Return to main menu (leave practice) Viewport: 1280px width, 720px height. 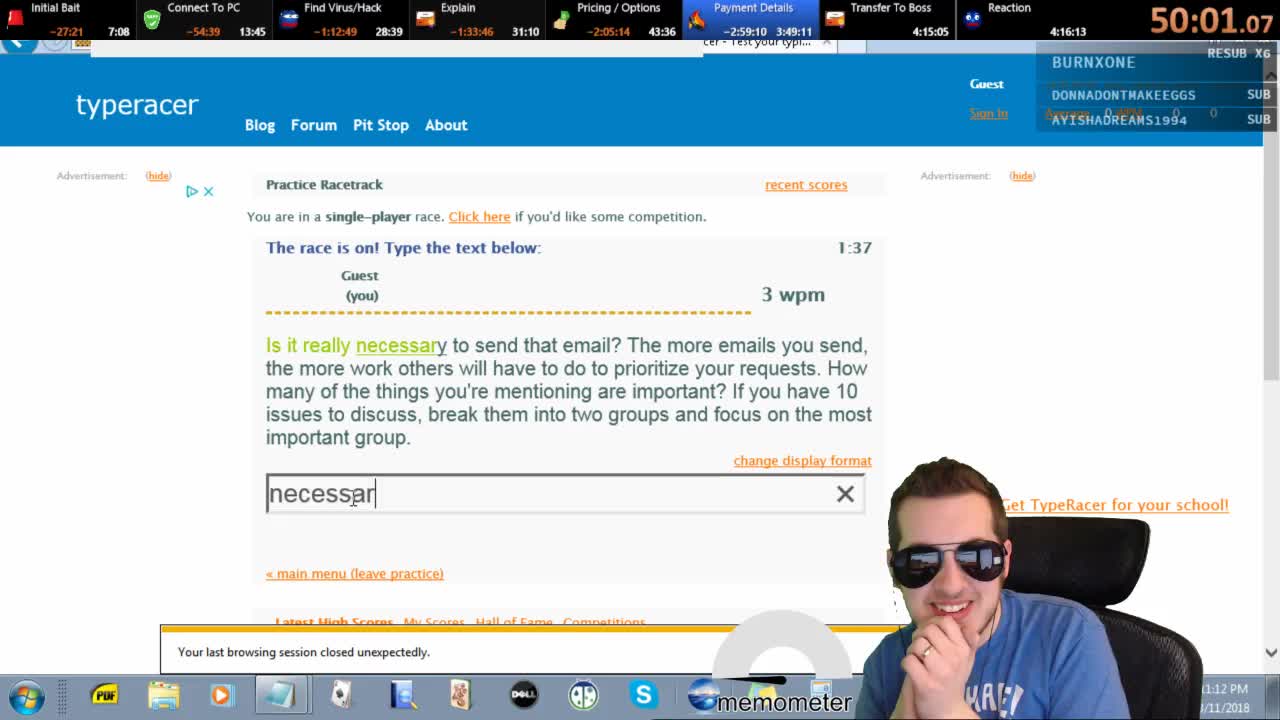355,574
